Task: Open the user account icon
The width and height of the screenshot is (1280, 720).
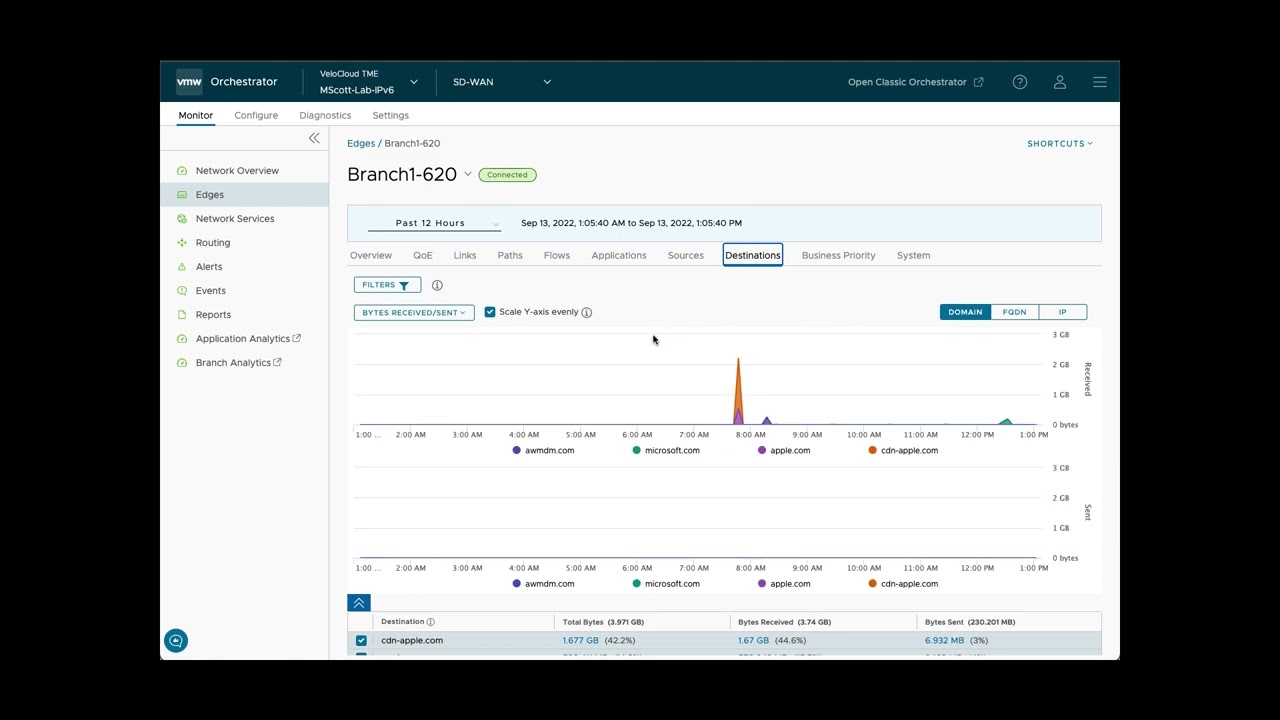Action: pyautogui.click(x=1060, y=82)
